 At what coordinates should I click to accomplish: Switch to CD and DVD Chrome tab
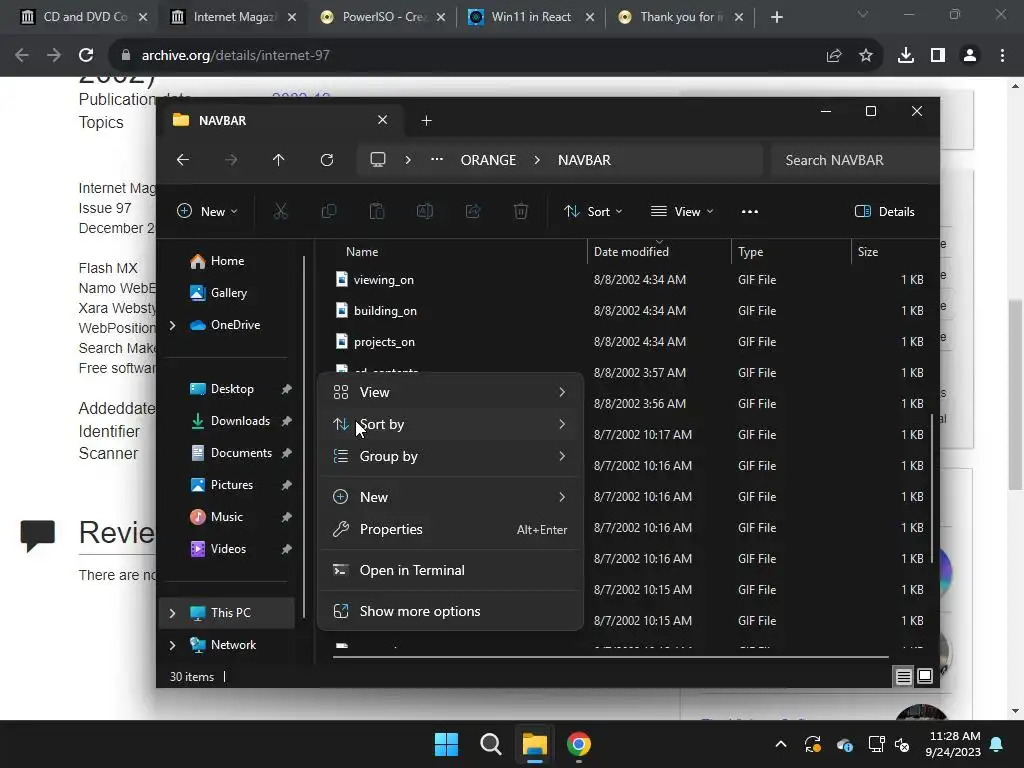point(84,17)
